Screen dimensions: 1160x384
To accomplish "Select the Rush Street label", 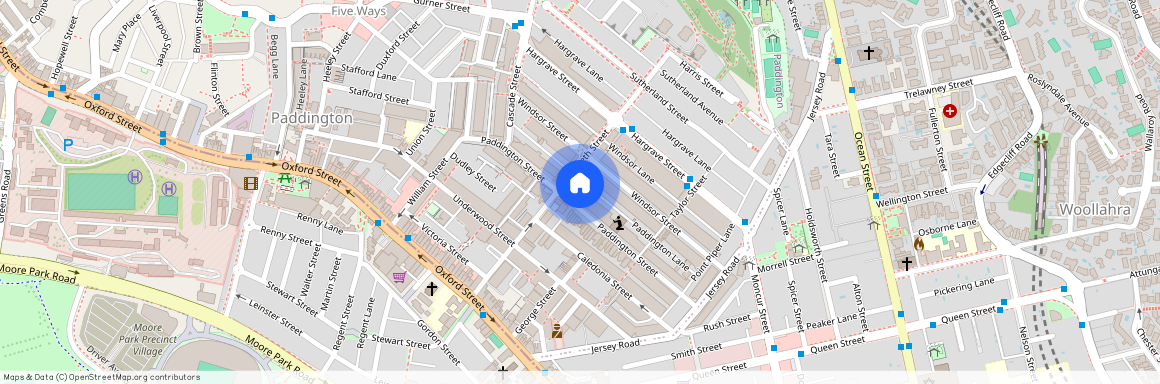I will (726, 323).
